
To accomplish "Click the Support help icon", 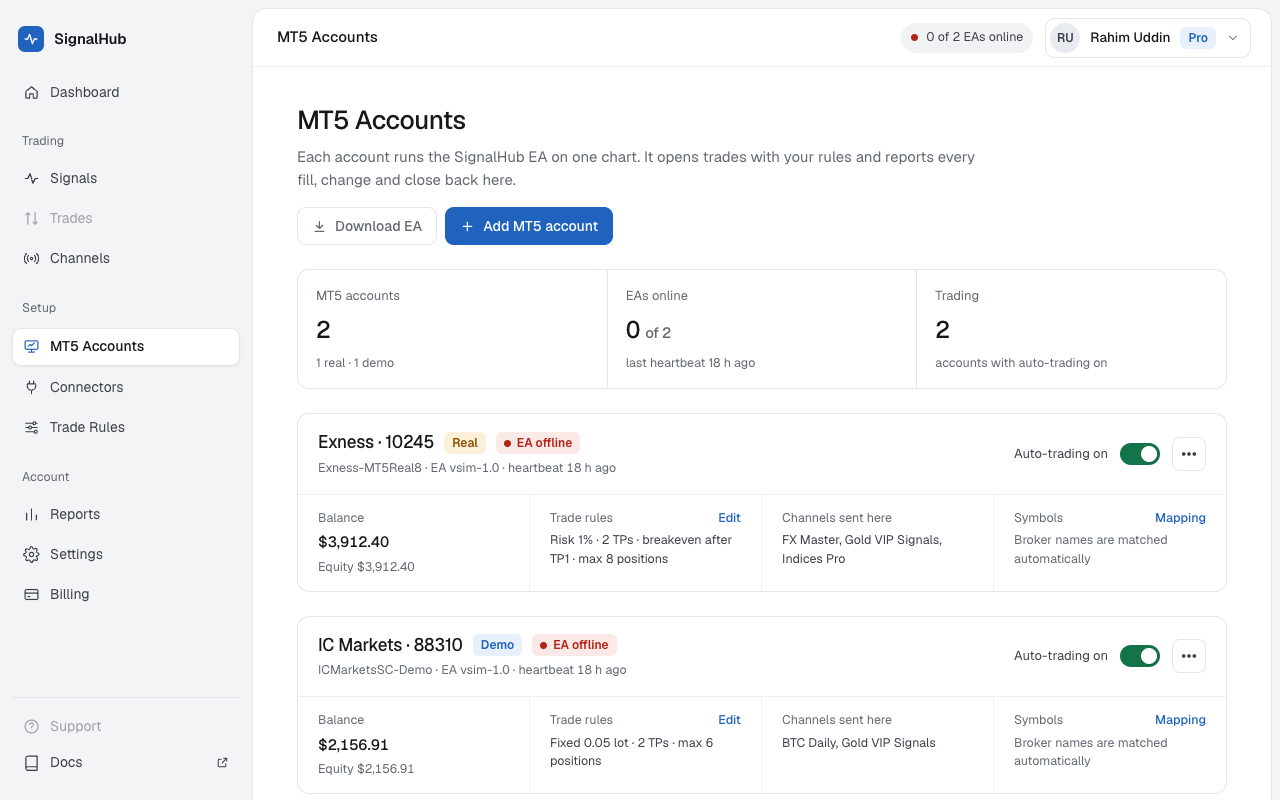I will tap(31, 726).
